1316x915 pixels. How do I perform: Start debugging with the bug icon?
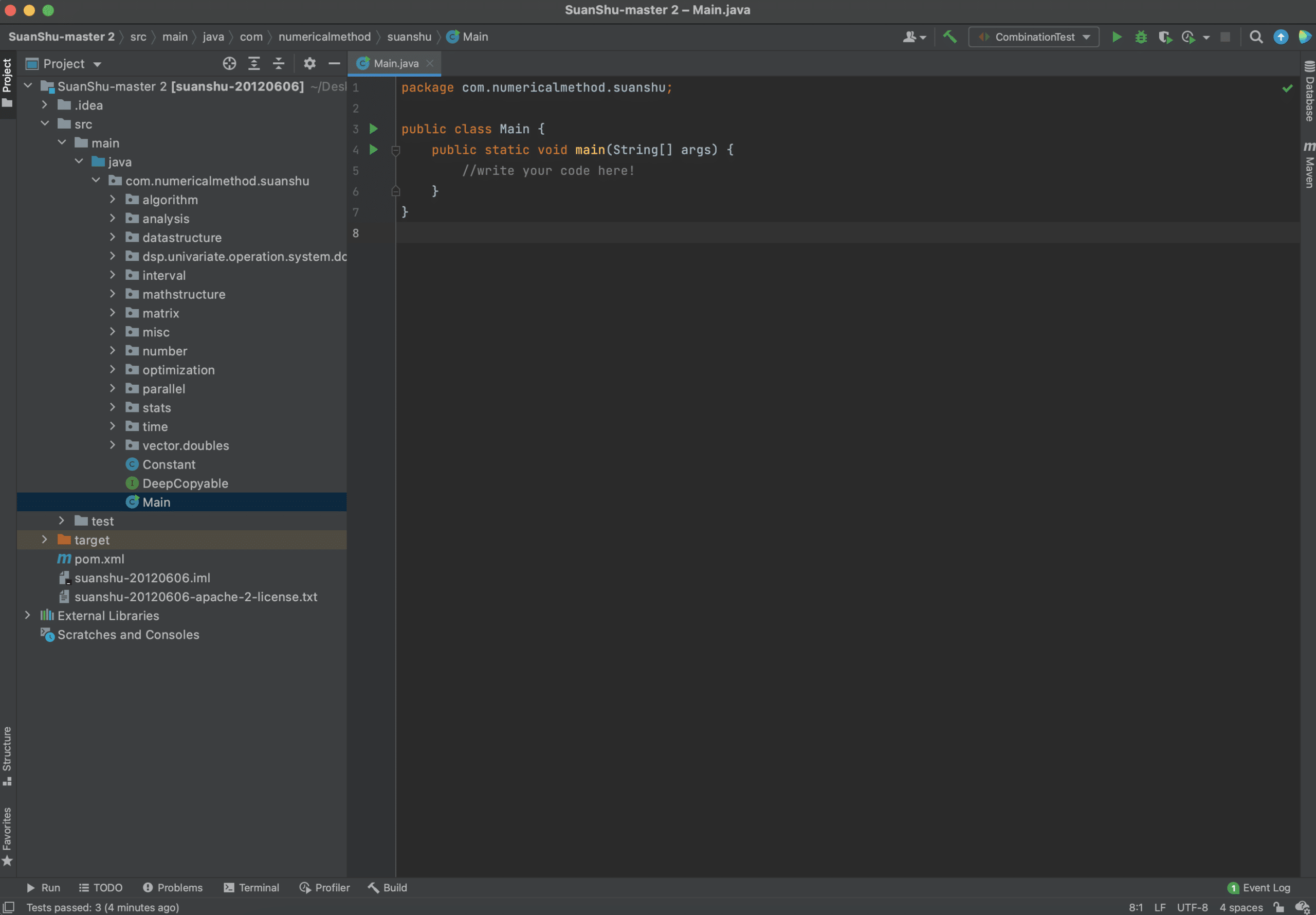(x=1141, y=37)
